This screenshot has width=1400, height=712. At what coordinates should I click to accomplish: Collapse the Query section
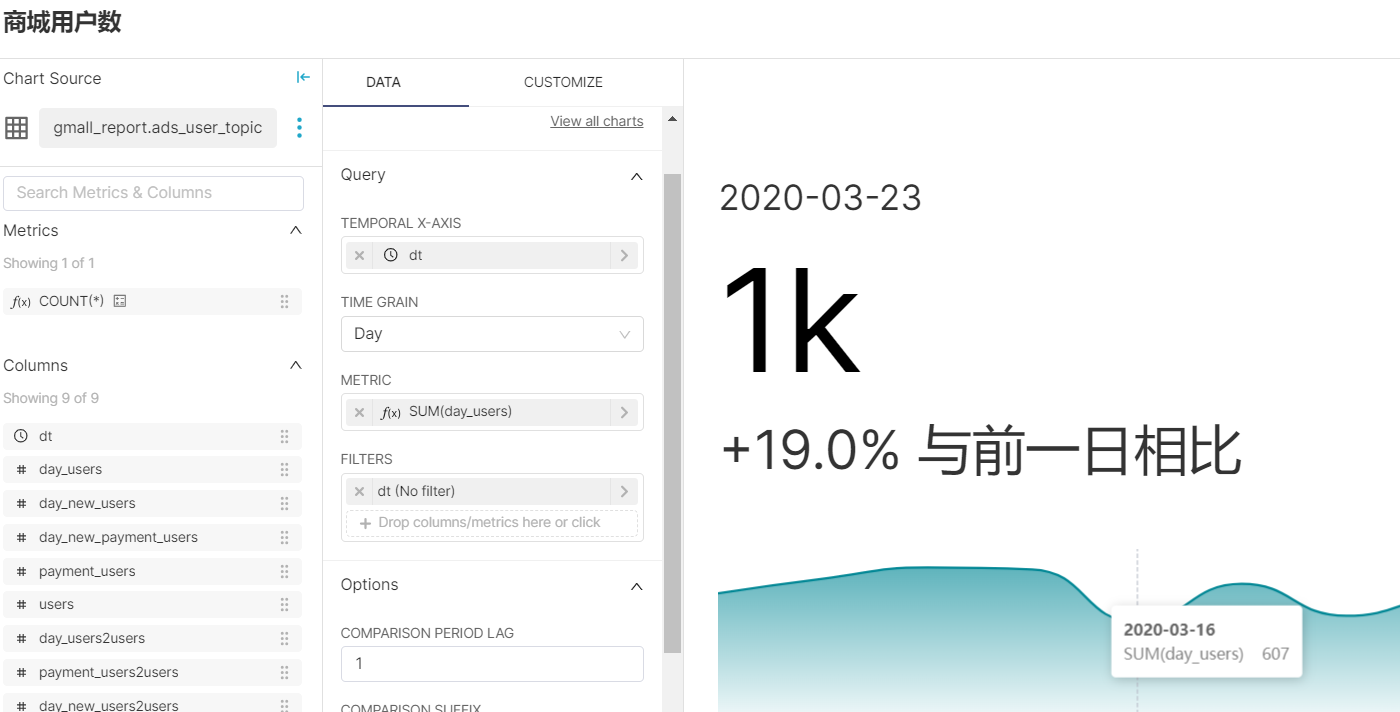[636, 176]
